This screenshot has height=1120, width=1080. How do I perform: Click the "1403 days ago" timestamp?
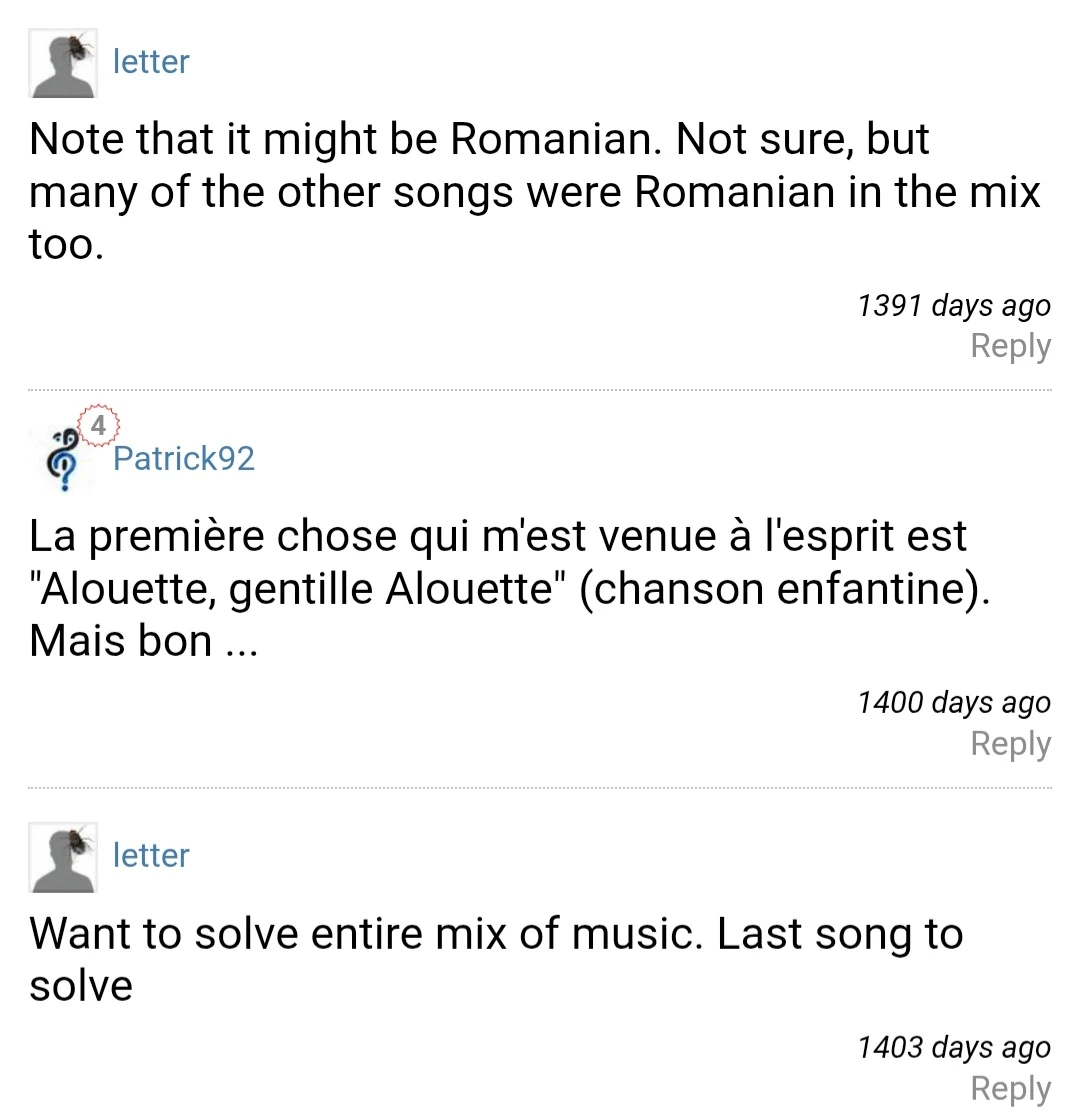[954, 1047]
